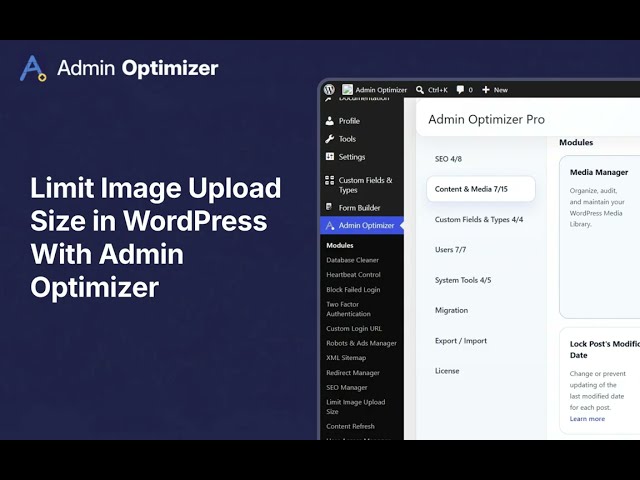Image resolution: width=640 pixels, height=480 pixels.
Task: Open the Heartbeat Control module
Action: coord(353,275)
